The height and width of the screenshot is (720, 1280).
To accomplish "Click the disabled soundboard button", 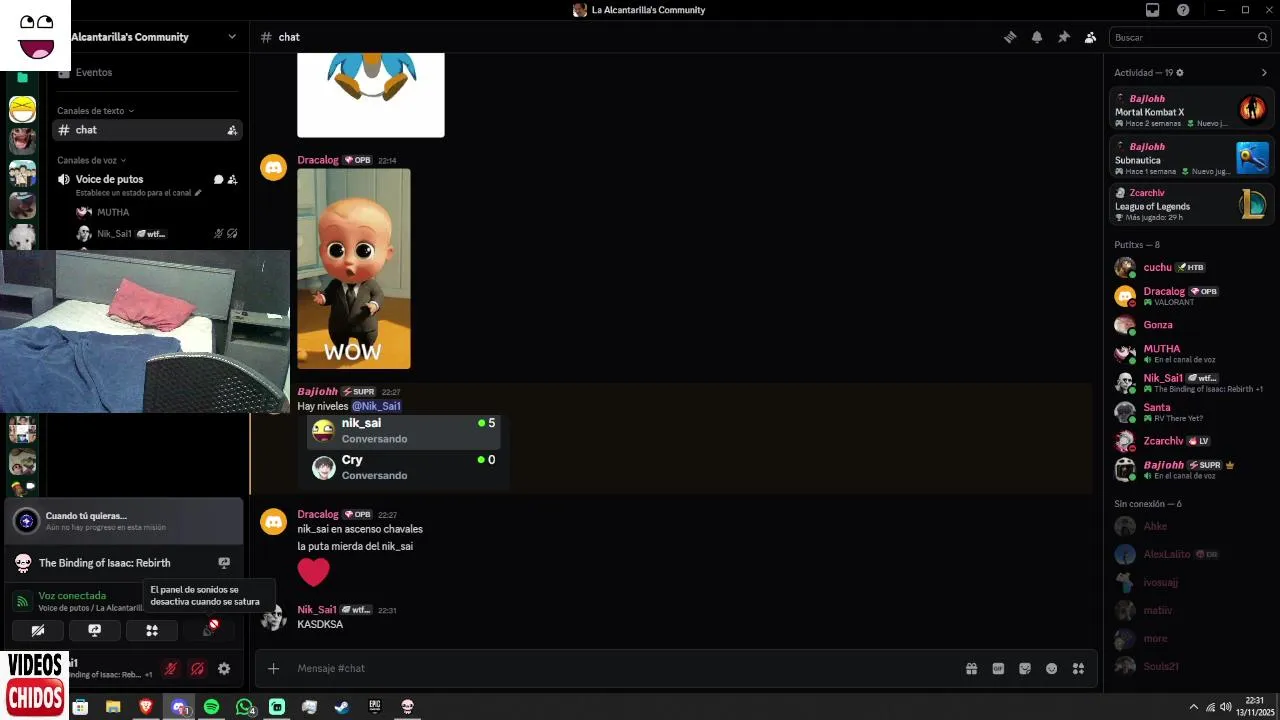I will 209,630.
